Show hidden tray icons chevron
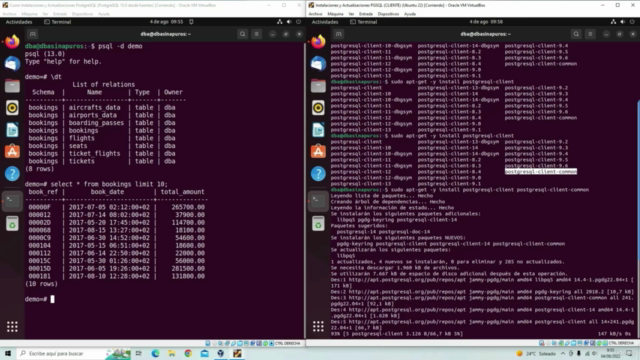The image size is (640, 360). click(563, 353)
